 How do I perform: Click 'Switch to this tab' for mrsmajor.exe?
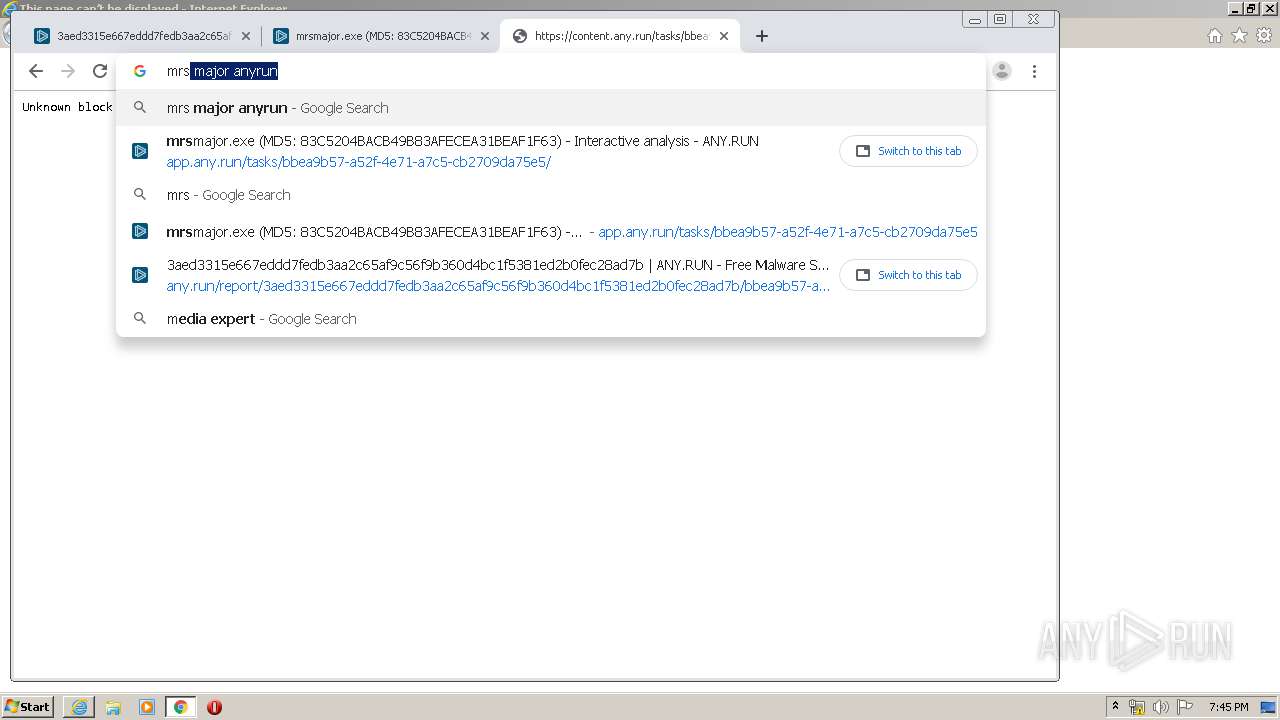[x=908, y=151]
